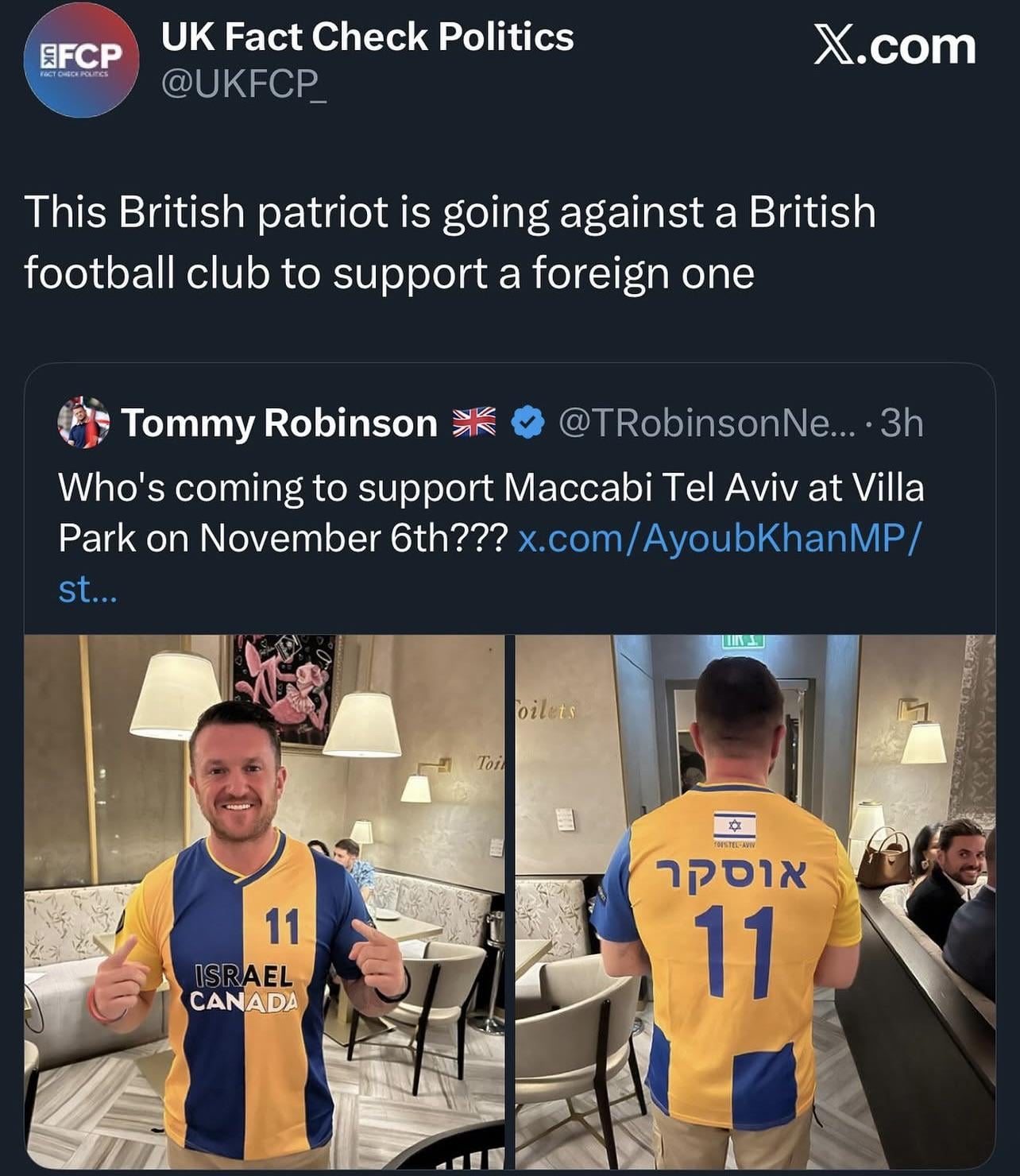Click the 3h timestamp

point(902,423)
